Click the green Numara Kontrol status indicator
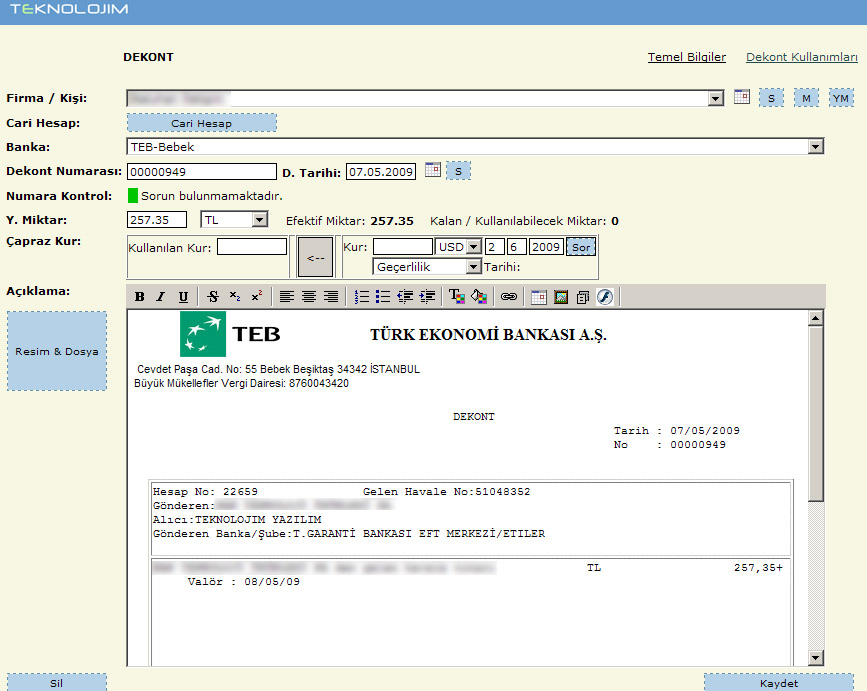This screenshot has width=867, height=691. (133, 196)
